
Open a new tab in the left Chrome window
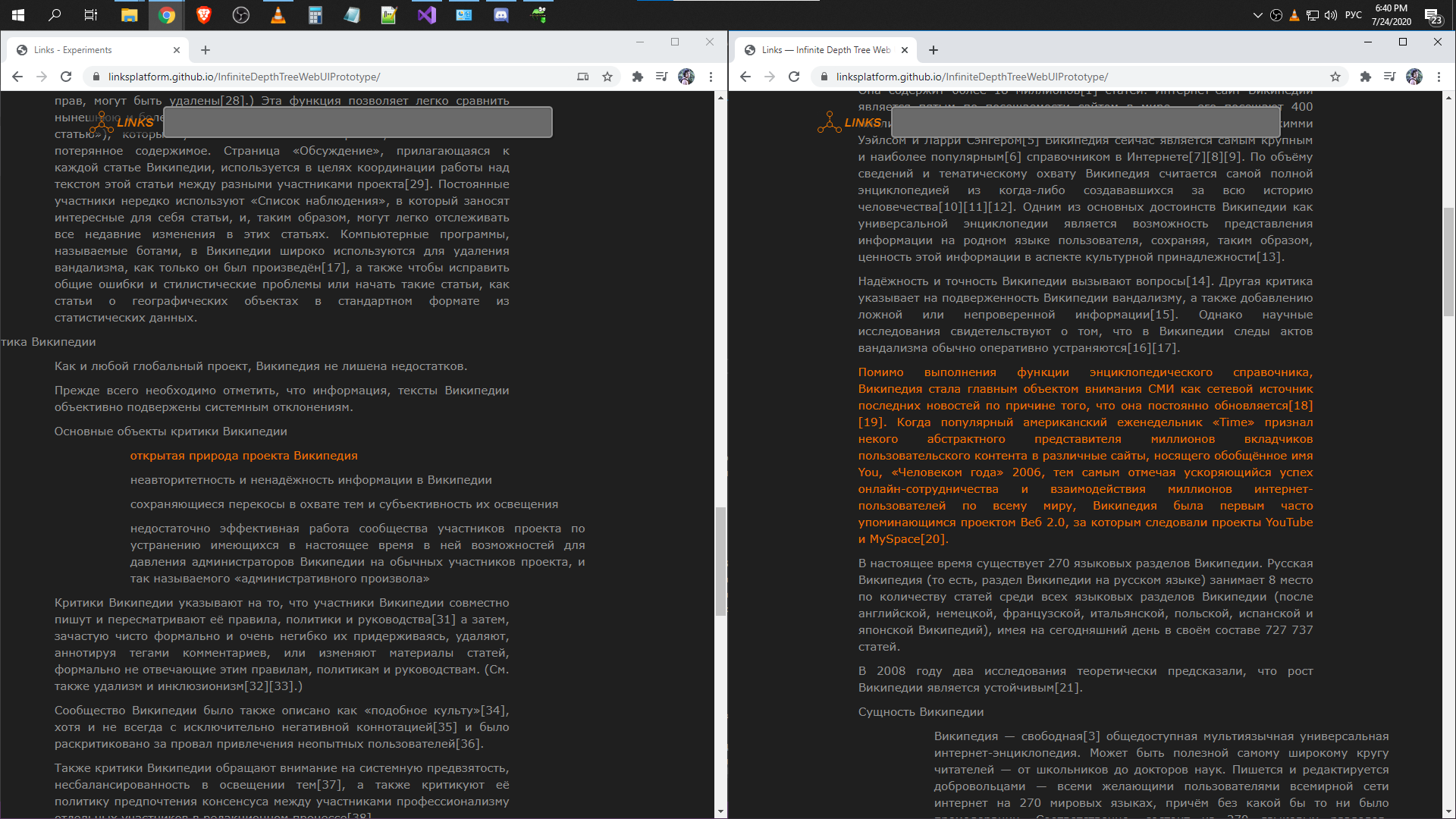click(206, 50)
